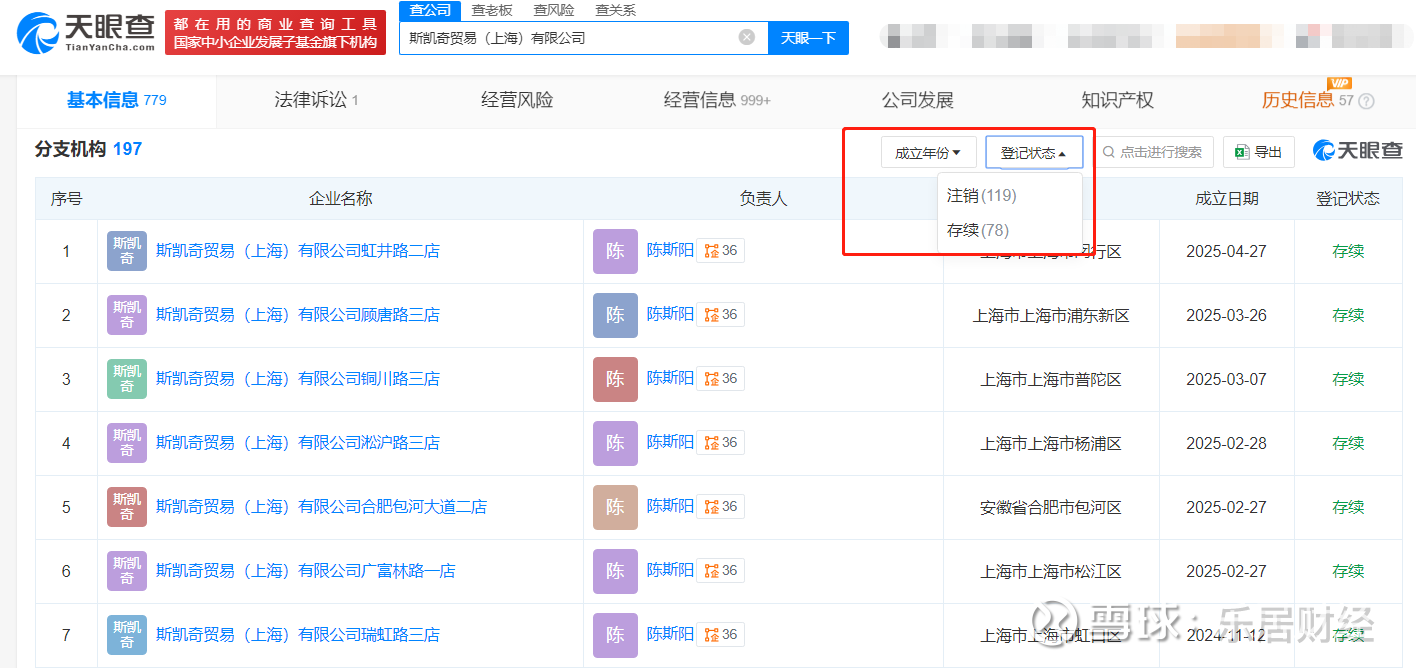
Task: Open the 基本信息 tab
Action: click(x=116, y=100)
